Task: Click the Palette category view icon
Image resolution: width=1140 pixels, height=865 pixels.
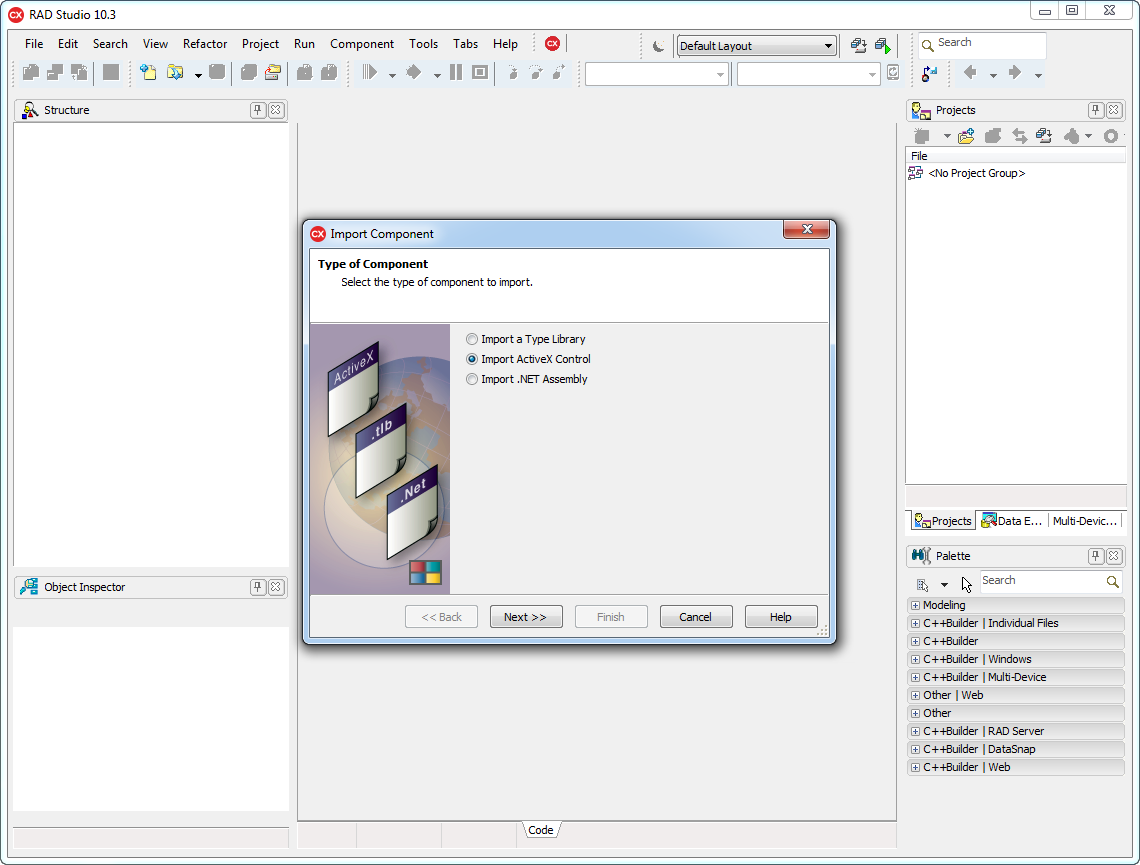Action: tap(923, 585)
